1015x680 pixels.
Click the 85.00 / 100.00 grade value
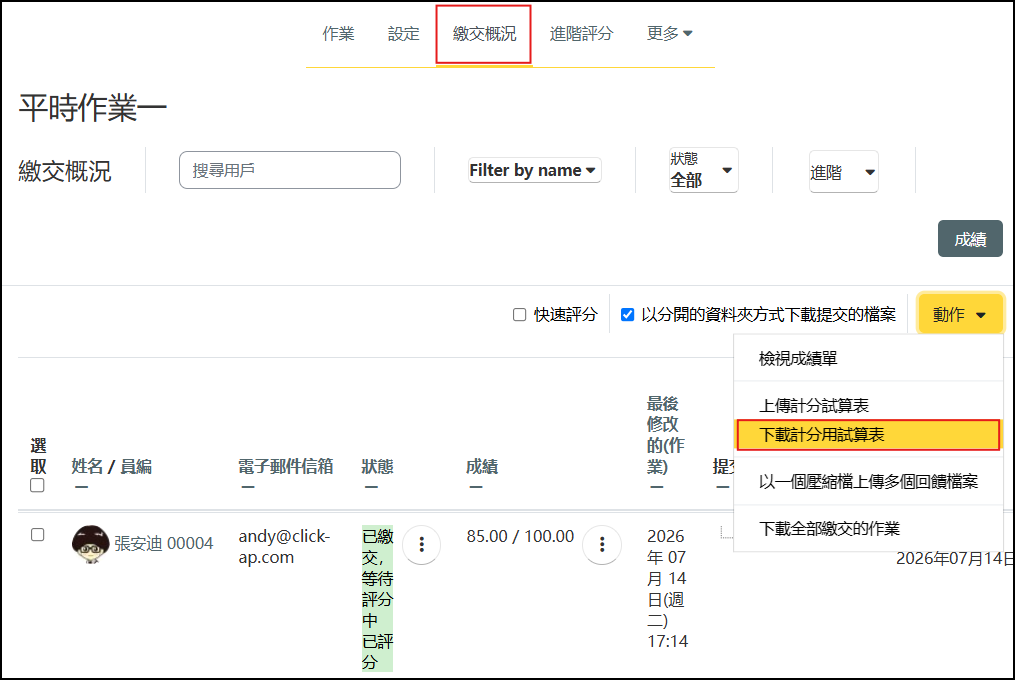[520, 536]
